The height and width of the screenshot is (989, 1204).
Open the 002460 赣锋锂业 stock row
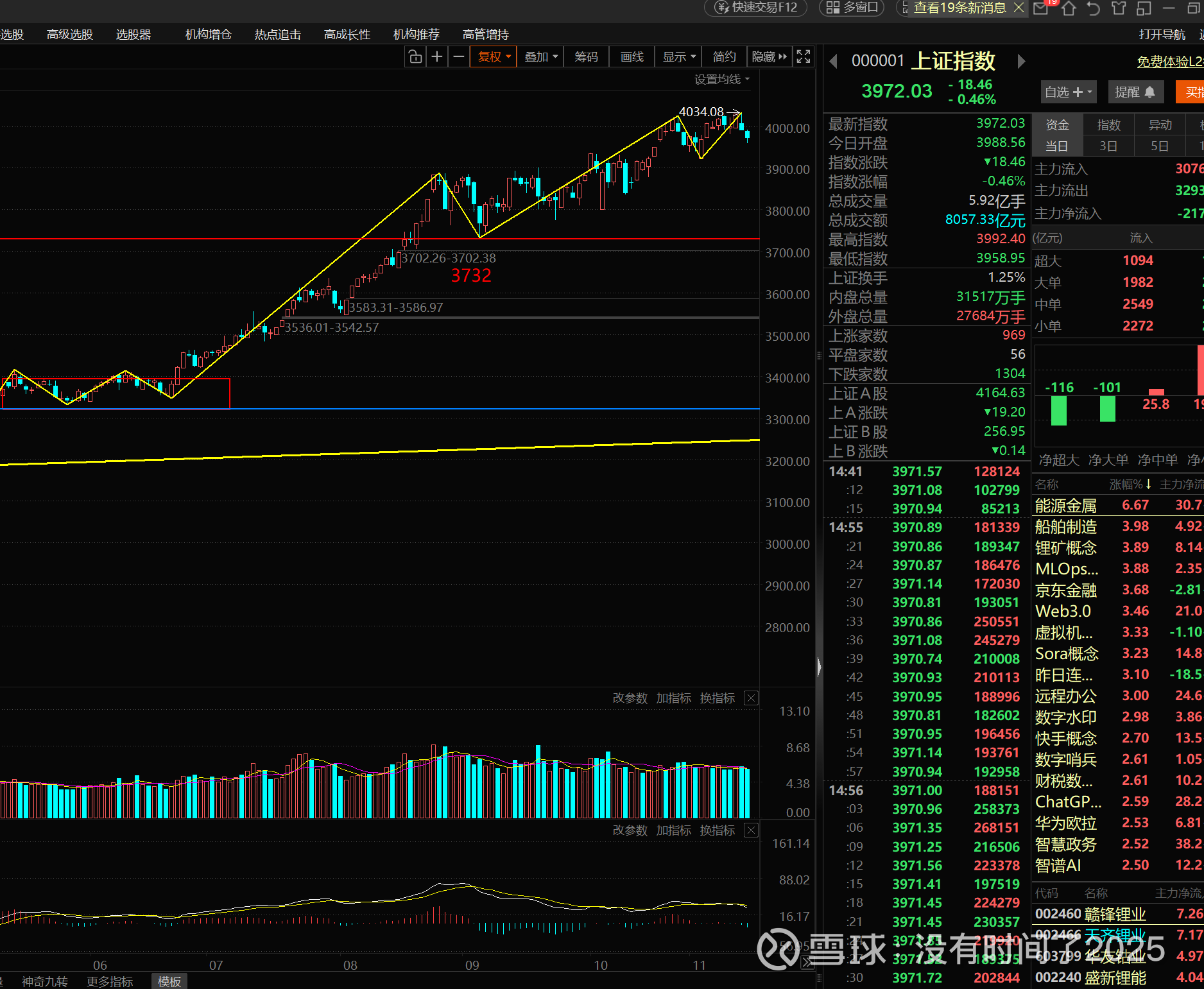pos(1119,913)
